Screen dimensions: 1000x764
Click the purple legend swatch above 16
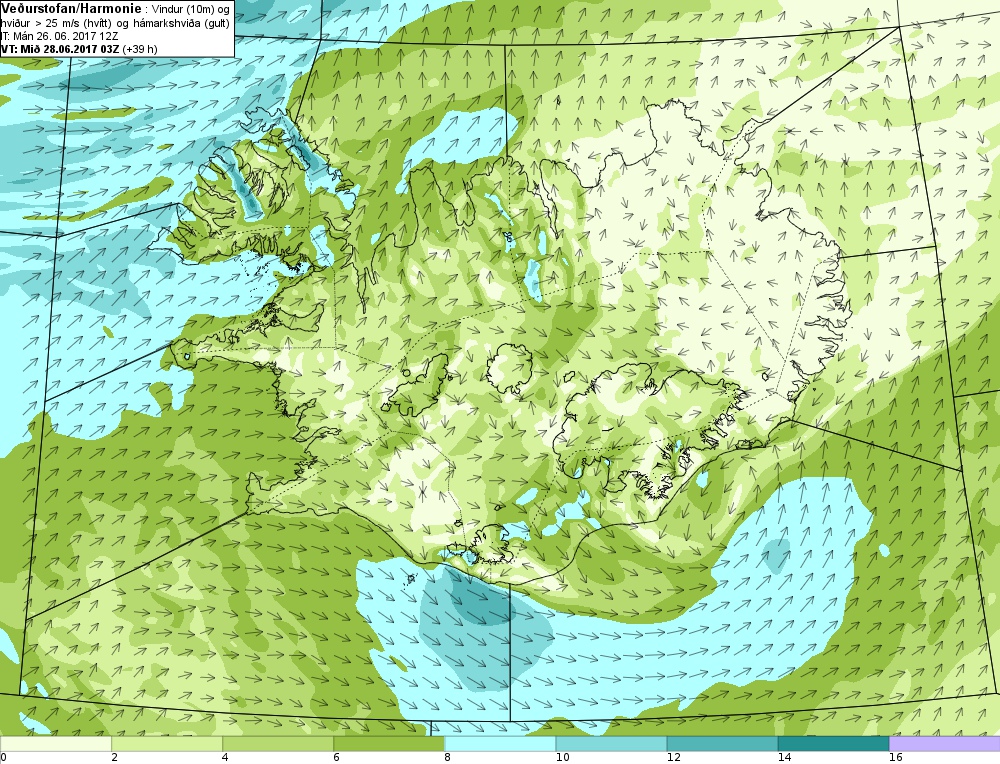pyautogui.click(x=944, y=744)
